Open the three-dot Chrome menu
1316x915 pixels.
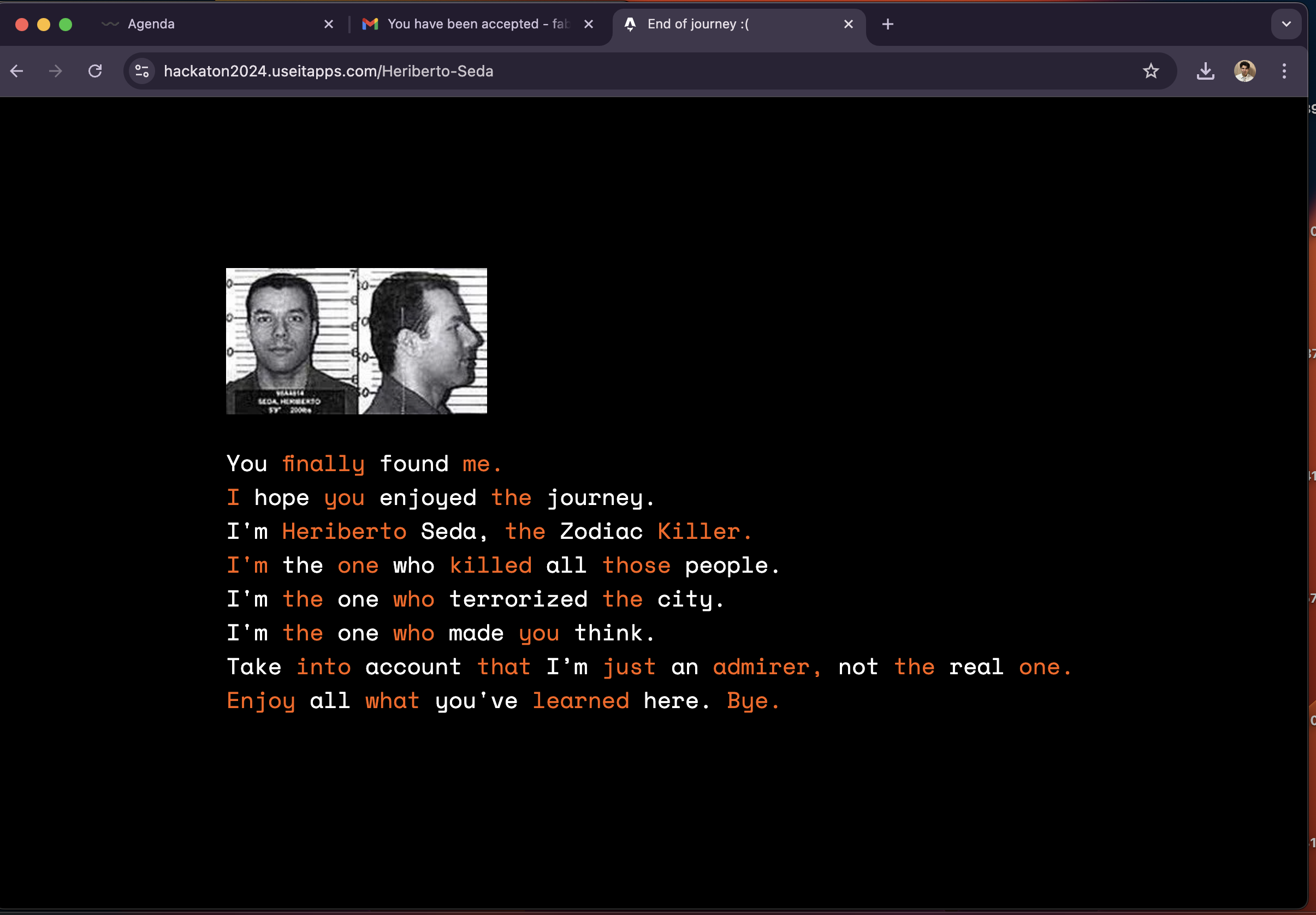click(x=1284, y=71)
